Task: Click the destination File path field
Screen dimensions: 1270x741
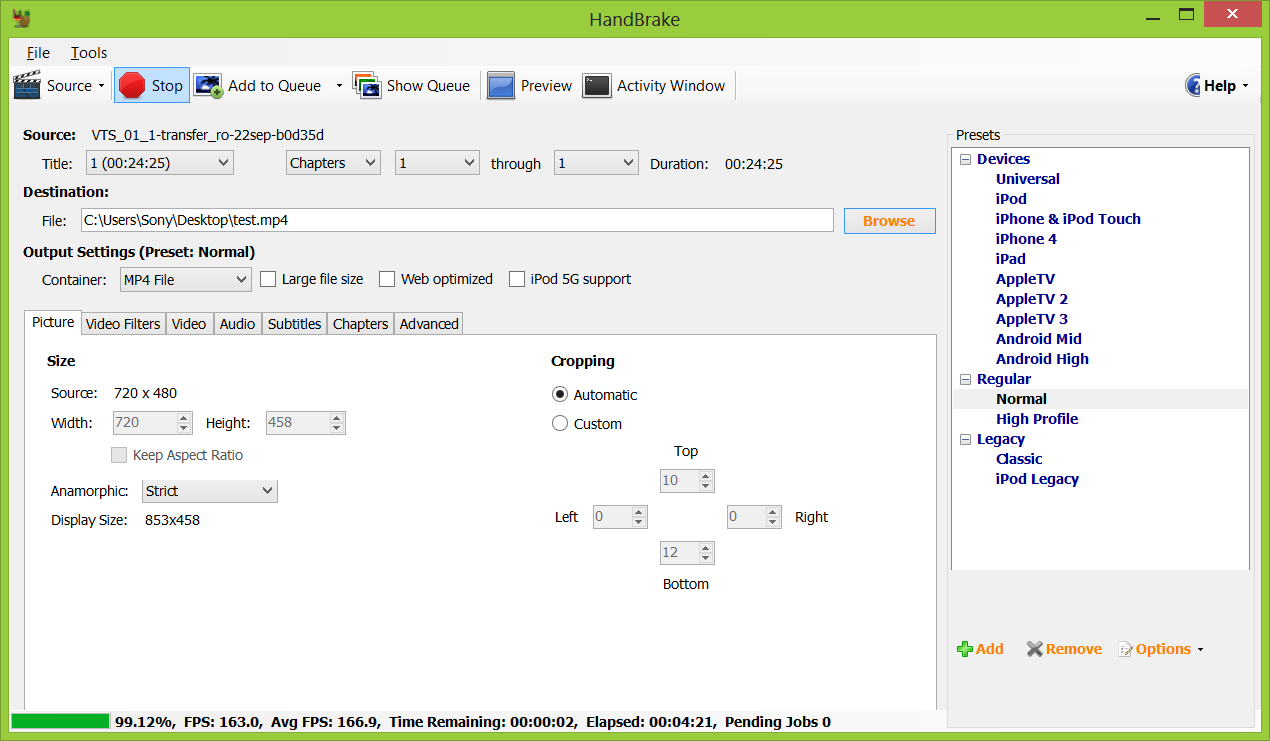Action: click(x=457, y=220)
